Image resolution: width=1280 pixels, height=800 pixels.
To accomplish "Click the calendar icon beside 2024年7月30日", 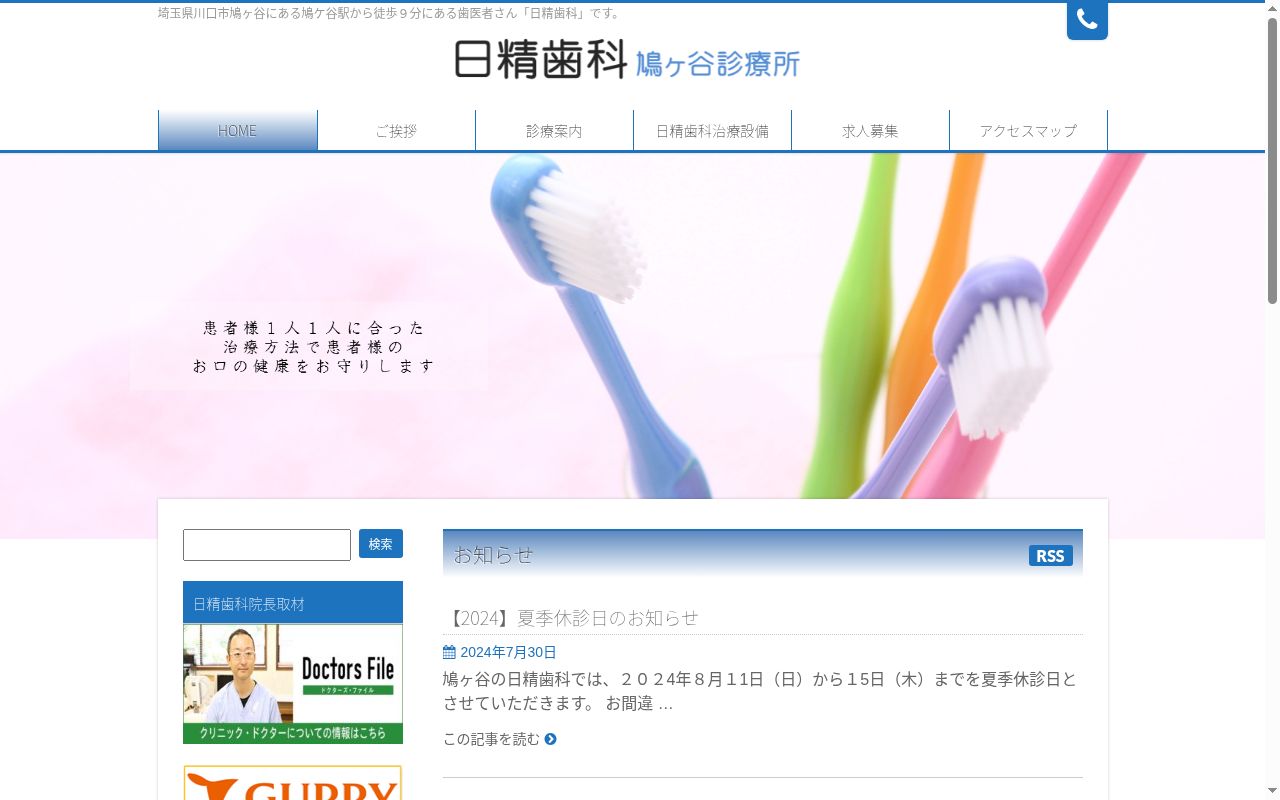I will (x=449, y=652).
